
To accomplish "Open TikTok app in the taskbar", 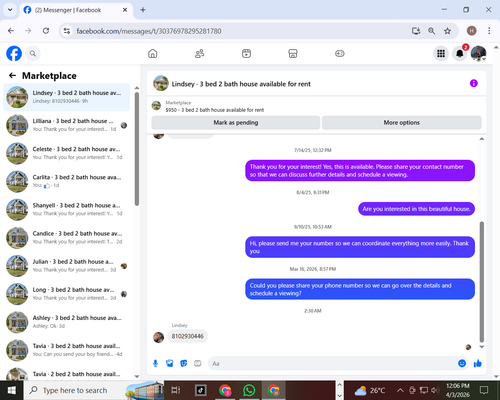I will click(x=201, y=390).
